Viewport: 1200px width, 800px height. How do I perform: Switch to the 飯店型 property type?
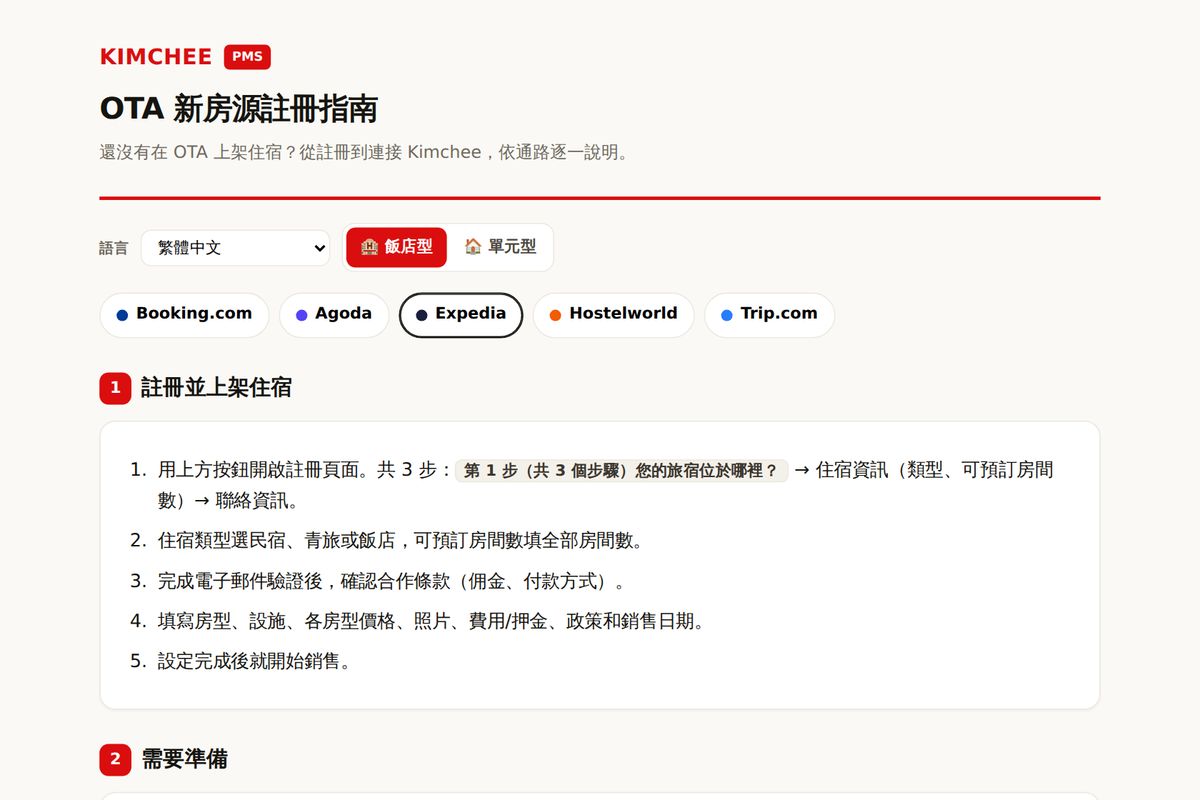(397, 247)
